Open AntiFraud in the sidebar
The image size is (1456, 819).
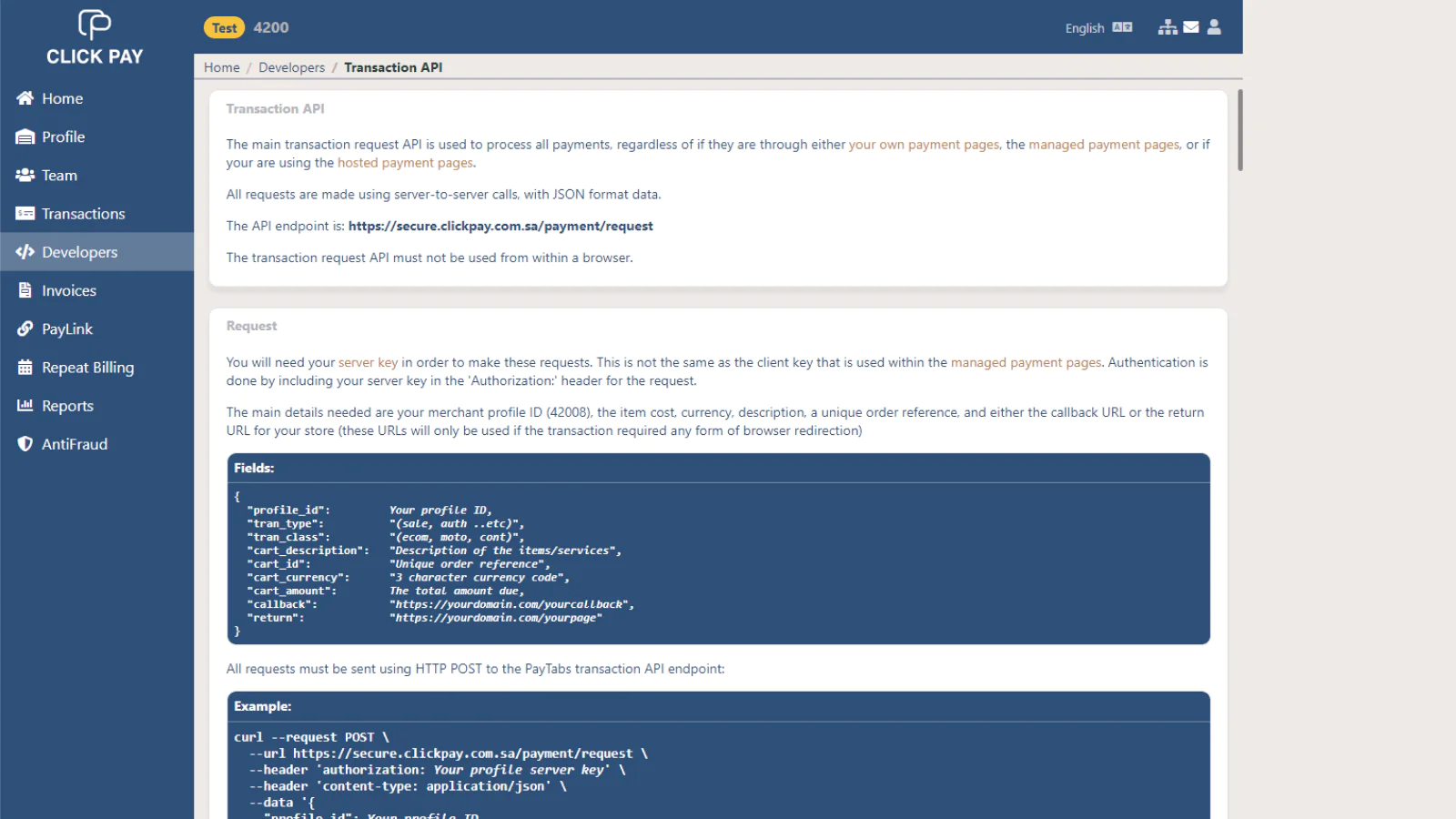coord(96,444)
